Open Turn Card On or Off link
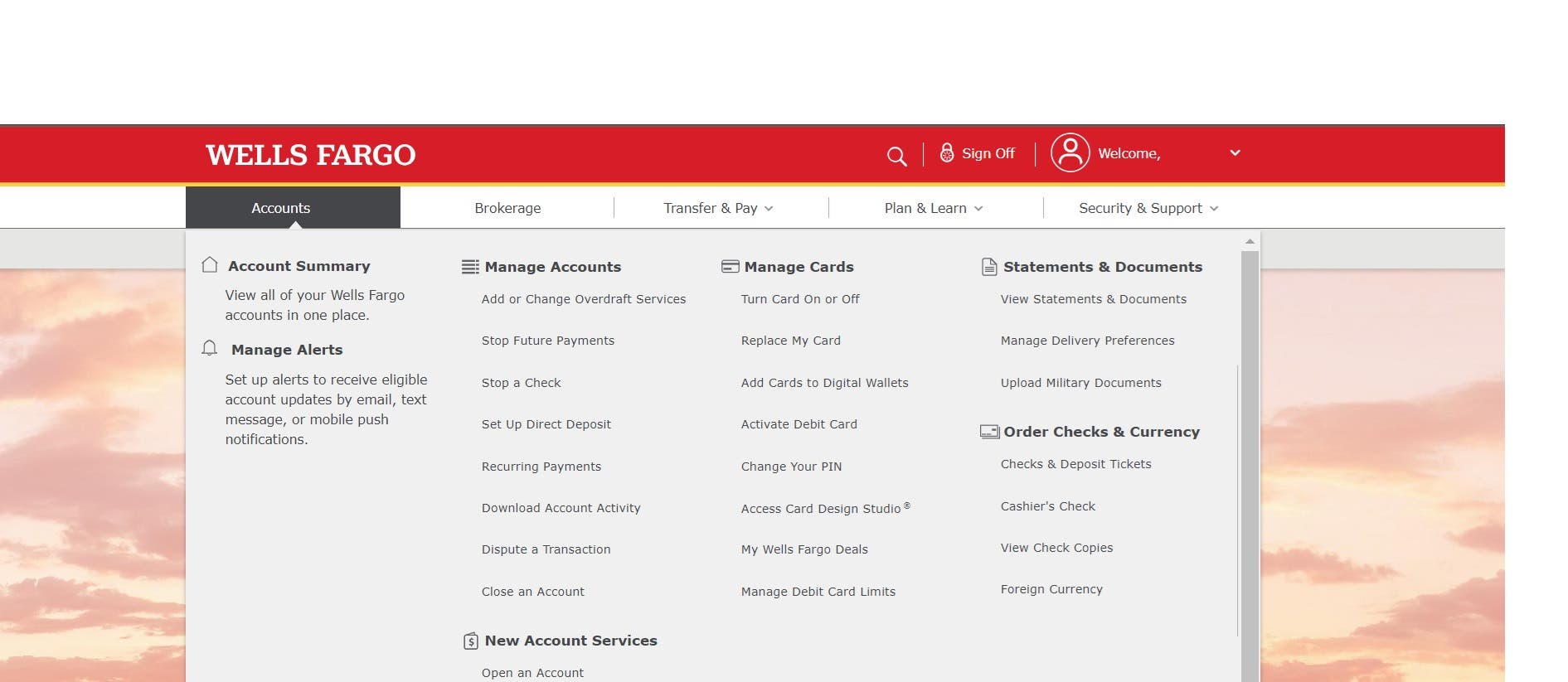 click(799, 299)
